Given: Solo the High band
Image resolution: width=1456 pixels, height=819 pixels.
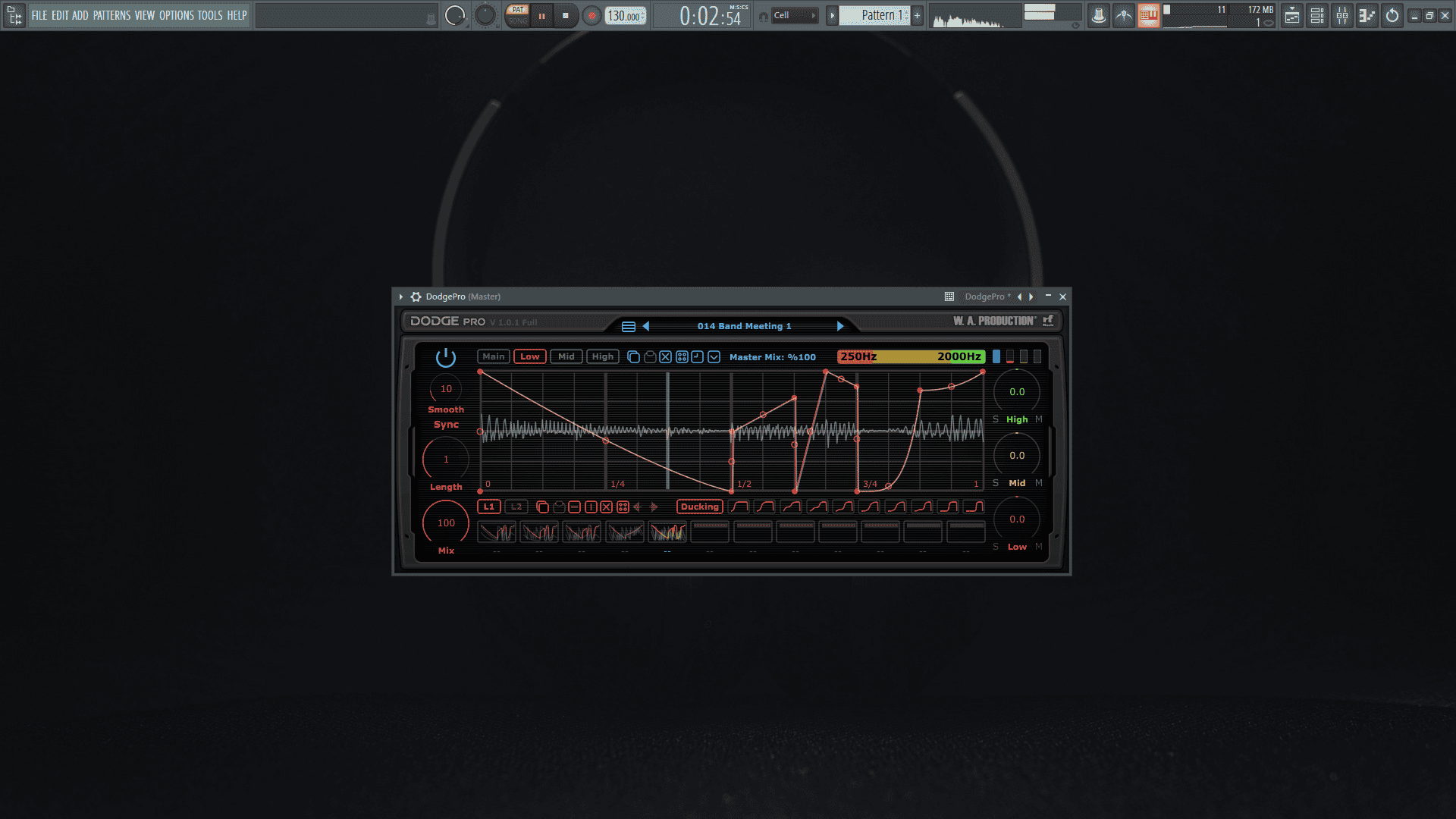Looking at the screenshot, I should (x=996, y=419).
